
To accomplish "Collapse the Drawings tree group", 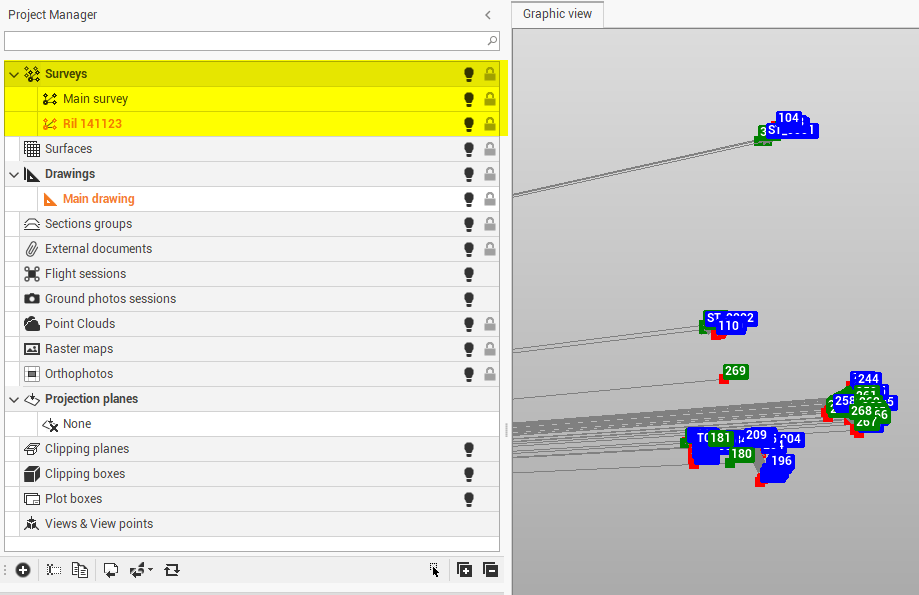I will point(13,174).
